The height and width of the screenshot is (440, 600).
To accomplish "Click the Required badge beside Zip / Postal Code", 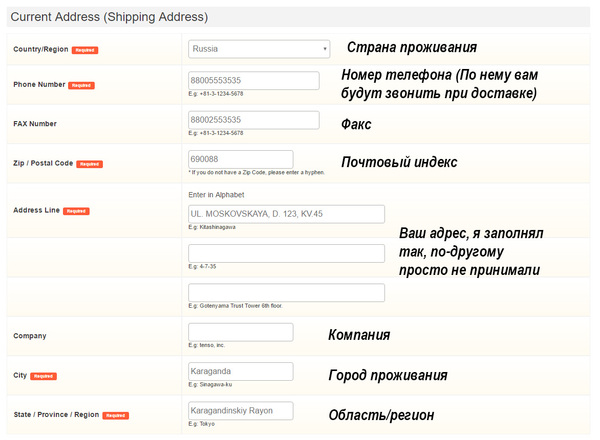I will (x=90, y=164).
